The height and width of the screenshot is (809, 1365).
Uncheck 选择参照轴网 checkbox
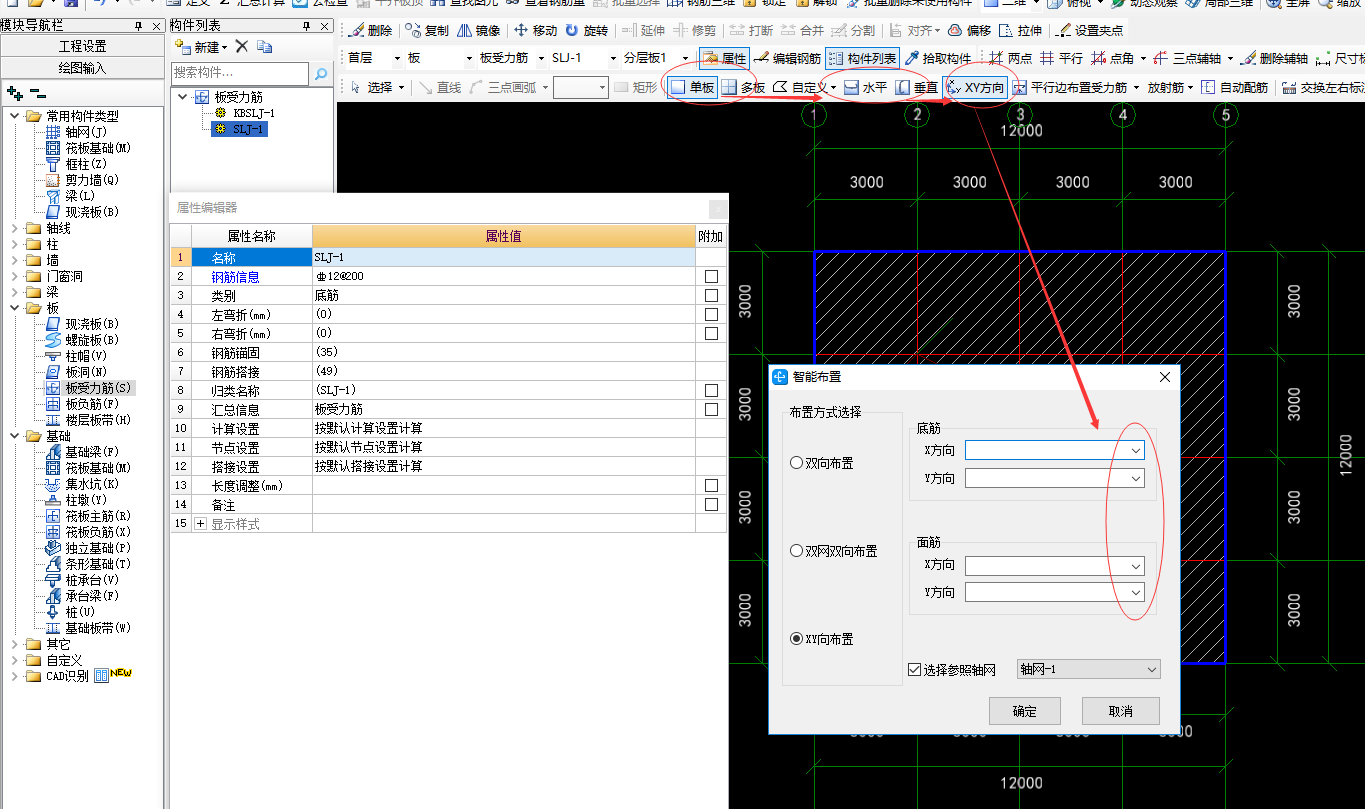(x=914, y=669)
